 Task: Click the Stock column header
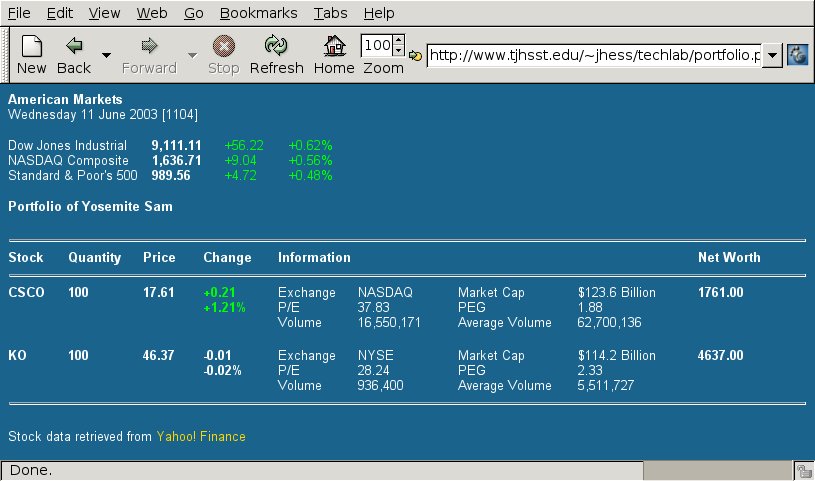tap(25, 257)
